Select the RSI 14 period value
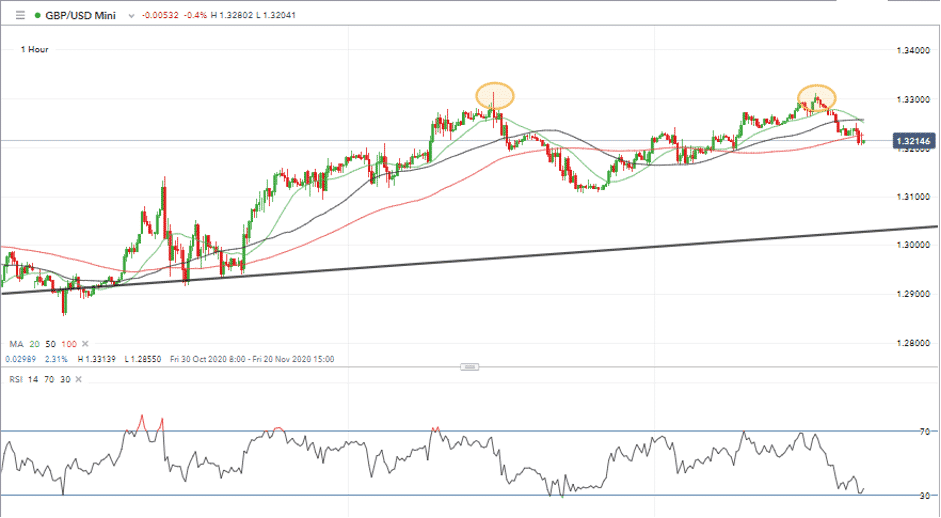The width and height of the screenshot is (941, 518). click(x=32, y=379)
